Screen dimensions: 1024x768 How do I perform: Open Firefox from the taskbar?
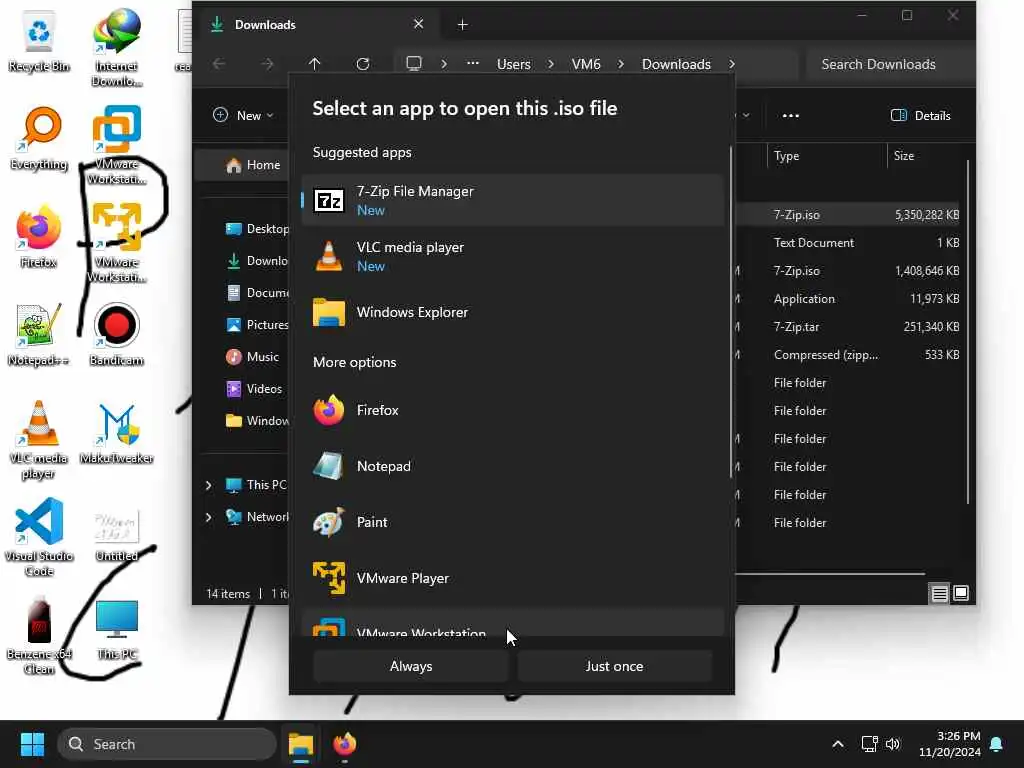click(x=345, y=744)
